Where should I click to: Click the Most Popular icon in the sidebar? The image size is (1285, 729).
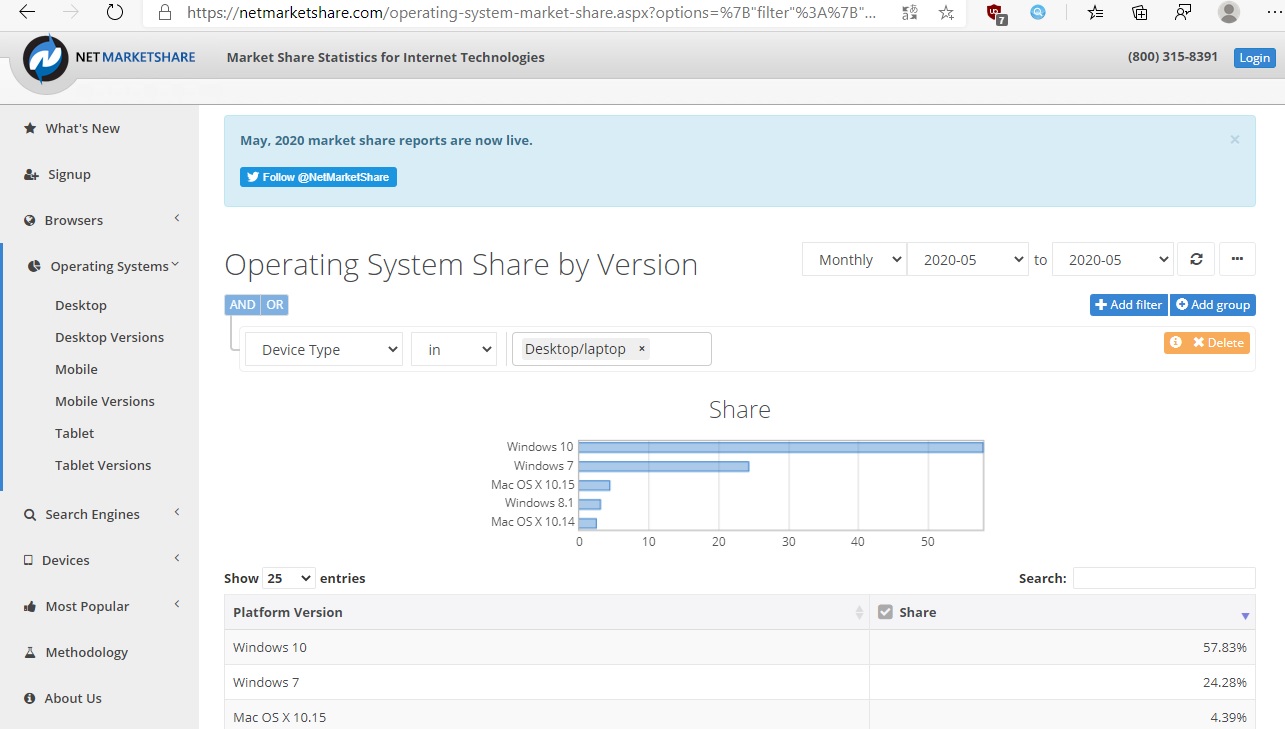[30, 606]
